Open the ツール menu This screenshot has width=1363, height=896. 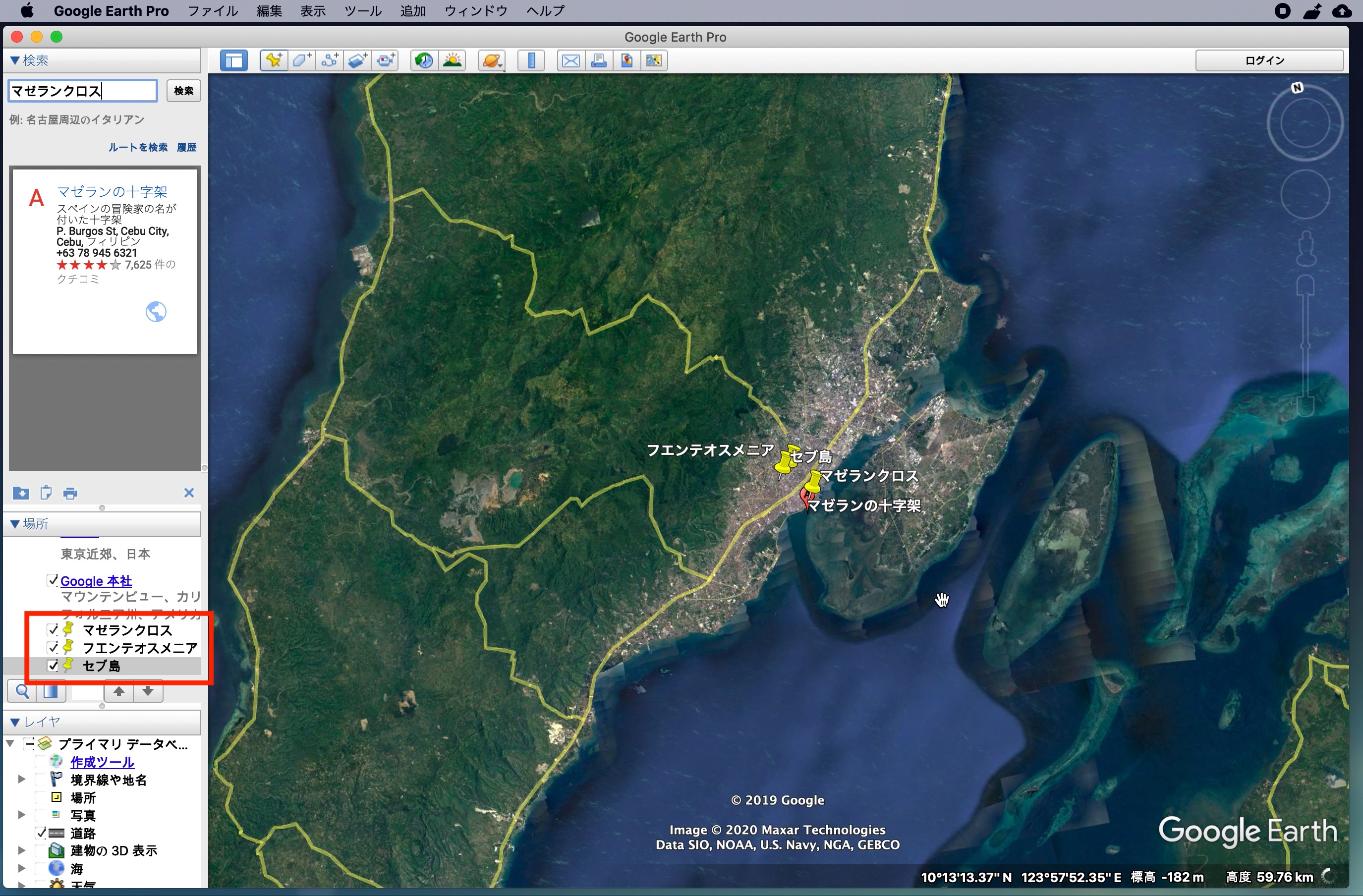(x=362, y=11)
